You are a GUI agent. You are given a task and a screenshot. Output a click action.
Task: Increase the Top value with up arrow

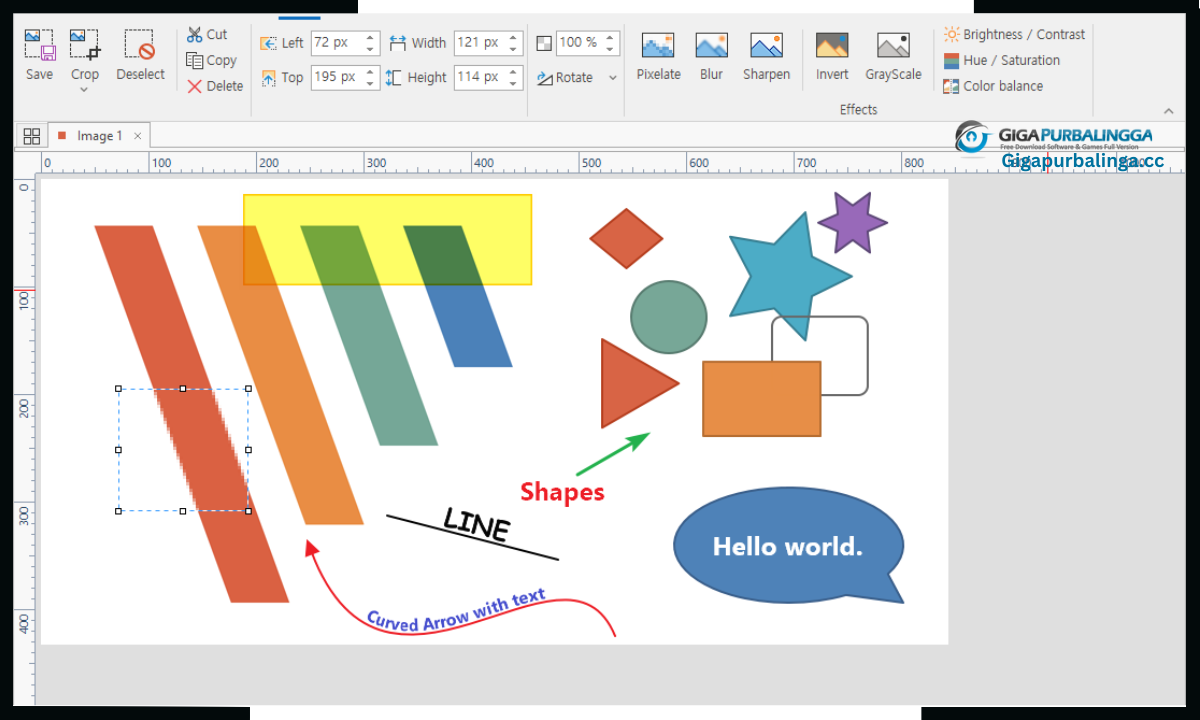tap(371, 72)
